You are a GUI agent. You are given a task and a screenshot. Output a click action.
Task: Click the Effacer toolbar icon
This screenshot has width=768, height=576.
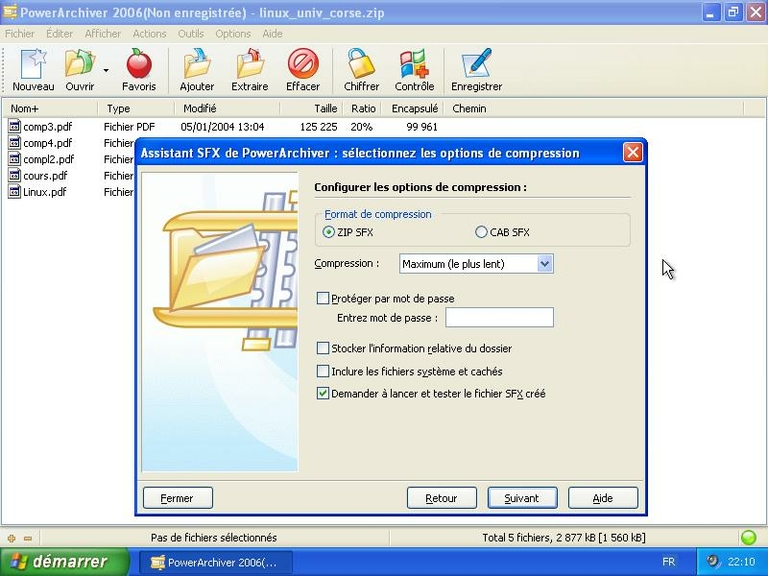pos(303,64)
